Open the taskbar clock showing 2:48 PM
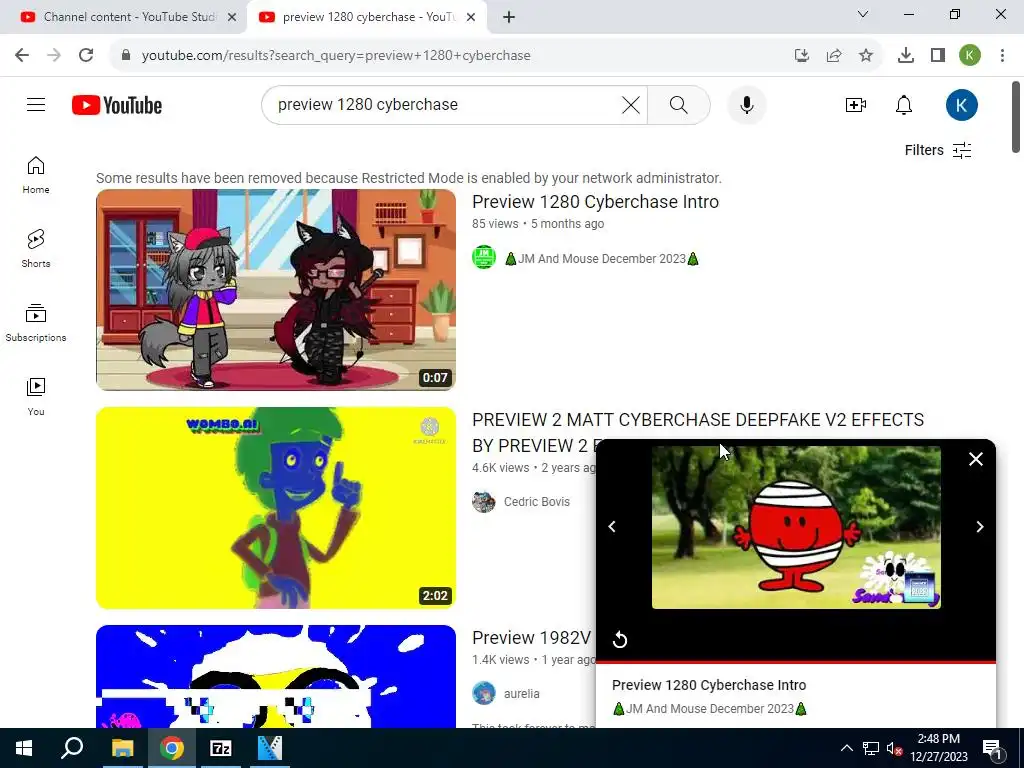Screen dimensions: 1024x768 pyautogui.click(x=938, y=748)
